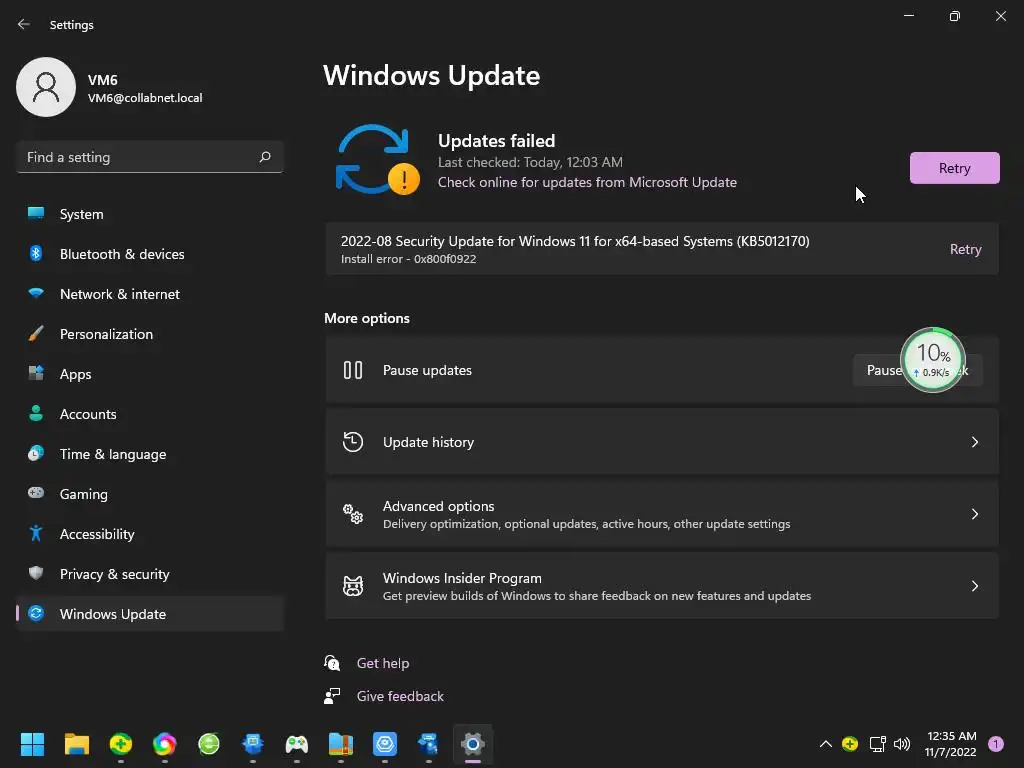The height and width of the screenshot is (768, 1024).
Task: Check online for updates from Microsoft Update
Action: pyautogui.click(x=587, y=182)
